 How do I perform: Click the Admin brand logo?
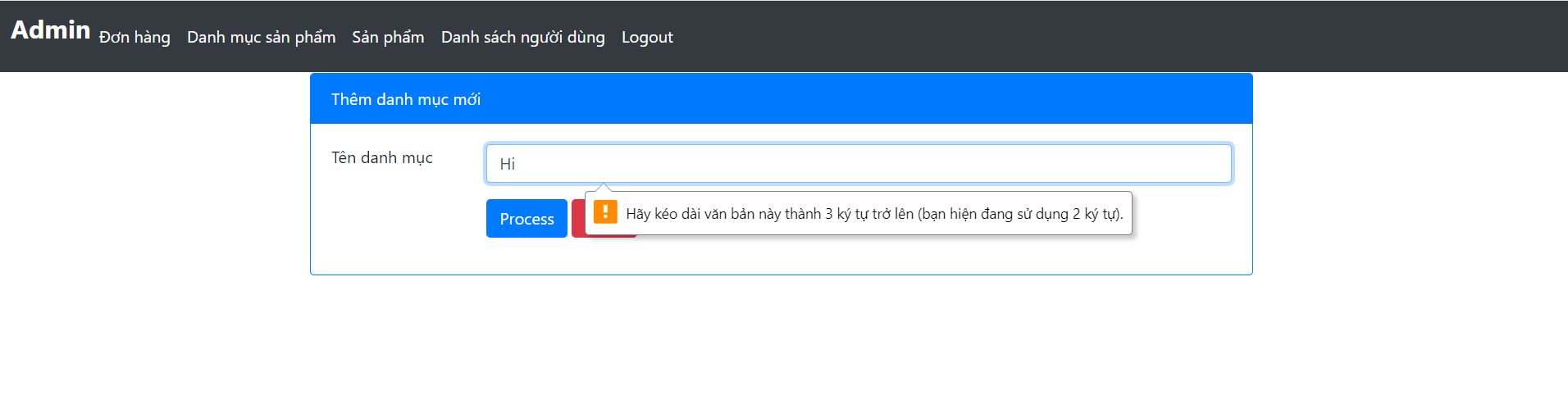click(x=51, y=30)
